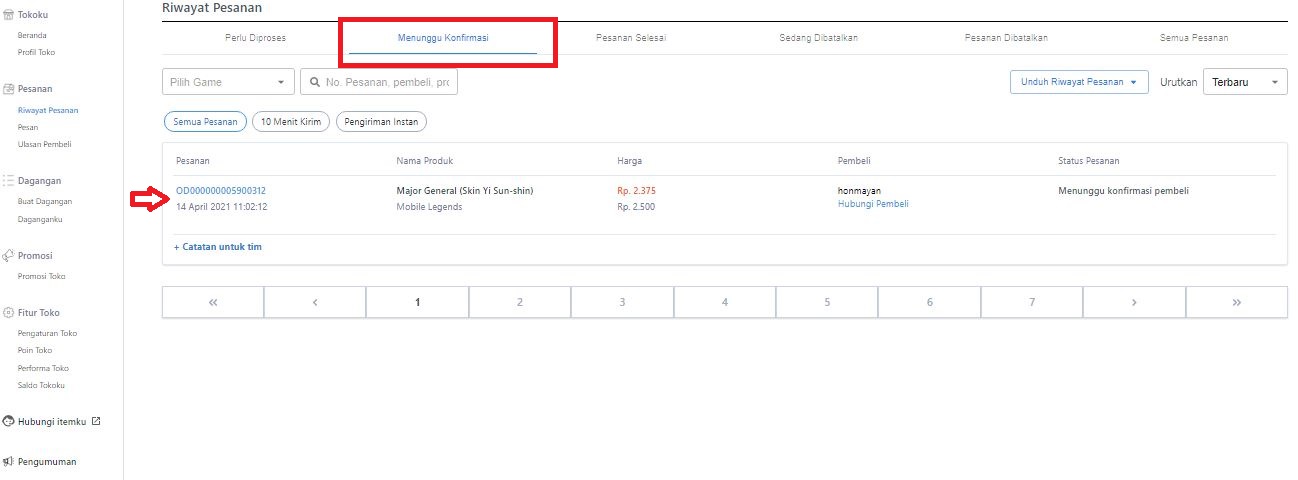Click the Pesanan section icon in sidebar
This screenshot has width=1298, height=480.
(x=8, y=89)
